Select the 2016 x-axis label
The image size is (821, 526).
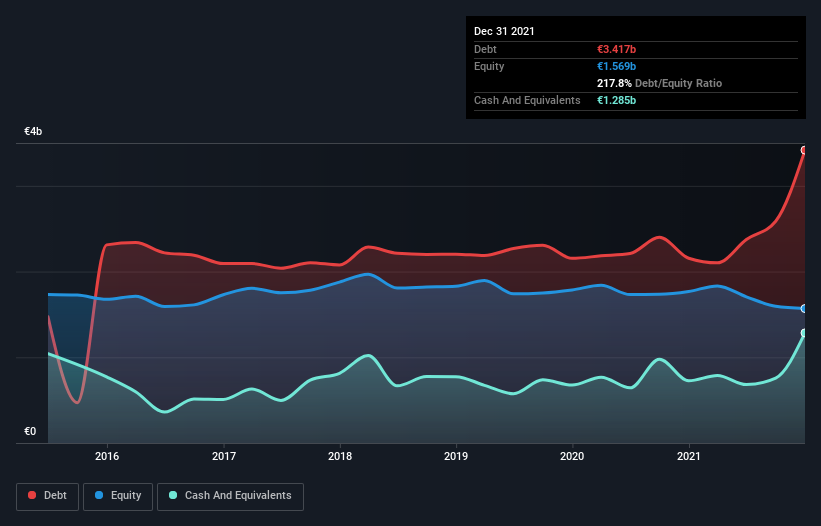click(107, 456)
